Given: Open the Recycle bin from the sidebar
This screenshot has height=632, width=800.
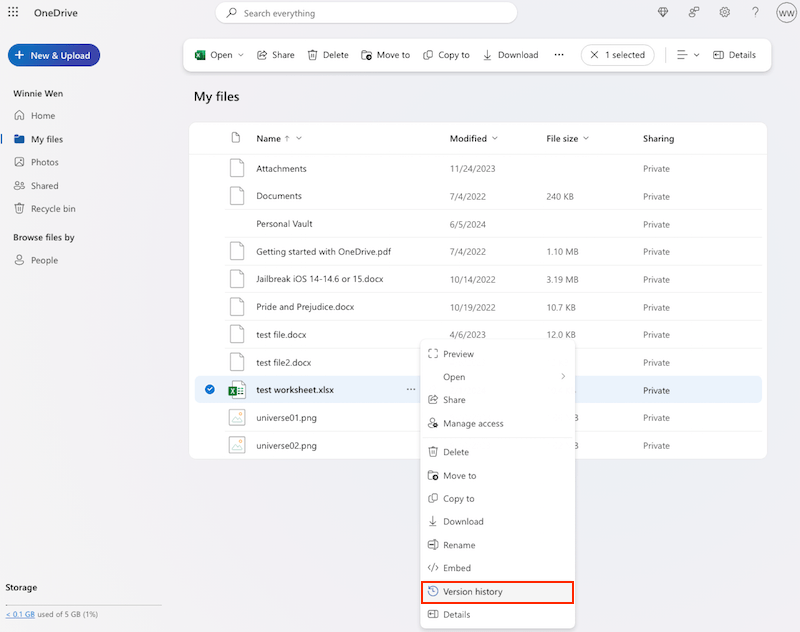Looking at the screenshot, I should coord(47,208).
